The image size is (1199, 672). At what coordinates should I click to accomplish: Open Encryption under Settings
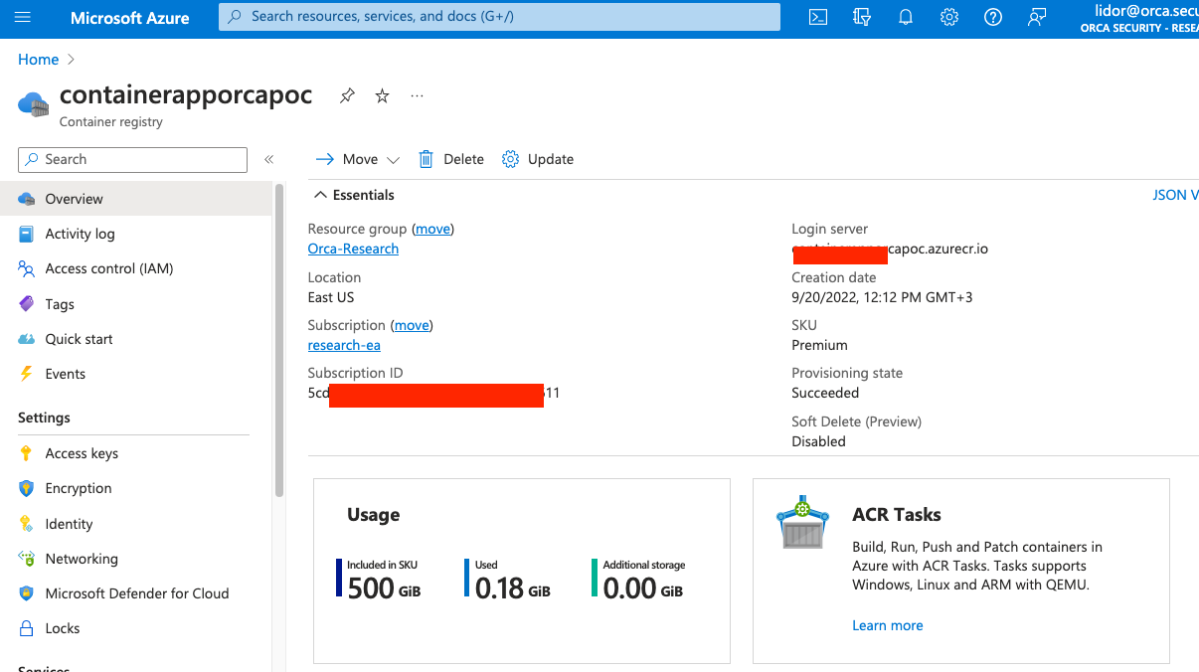tap(136, 488)
